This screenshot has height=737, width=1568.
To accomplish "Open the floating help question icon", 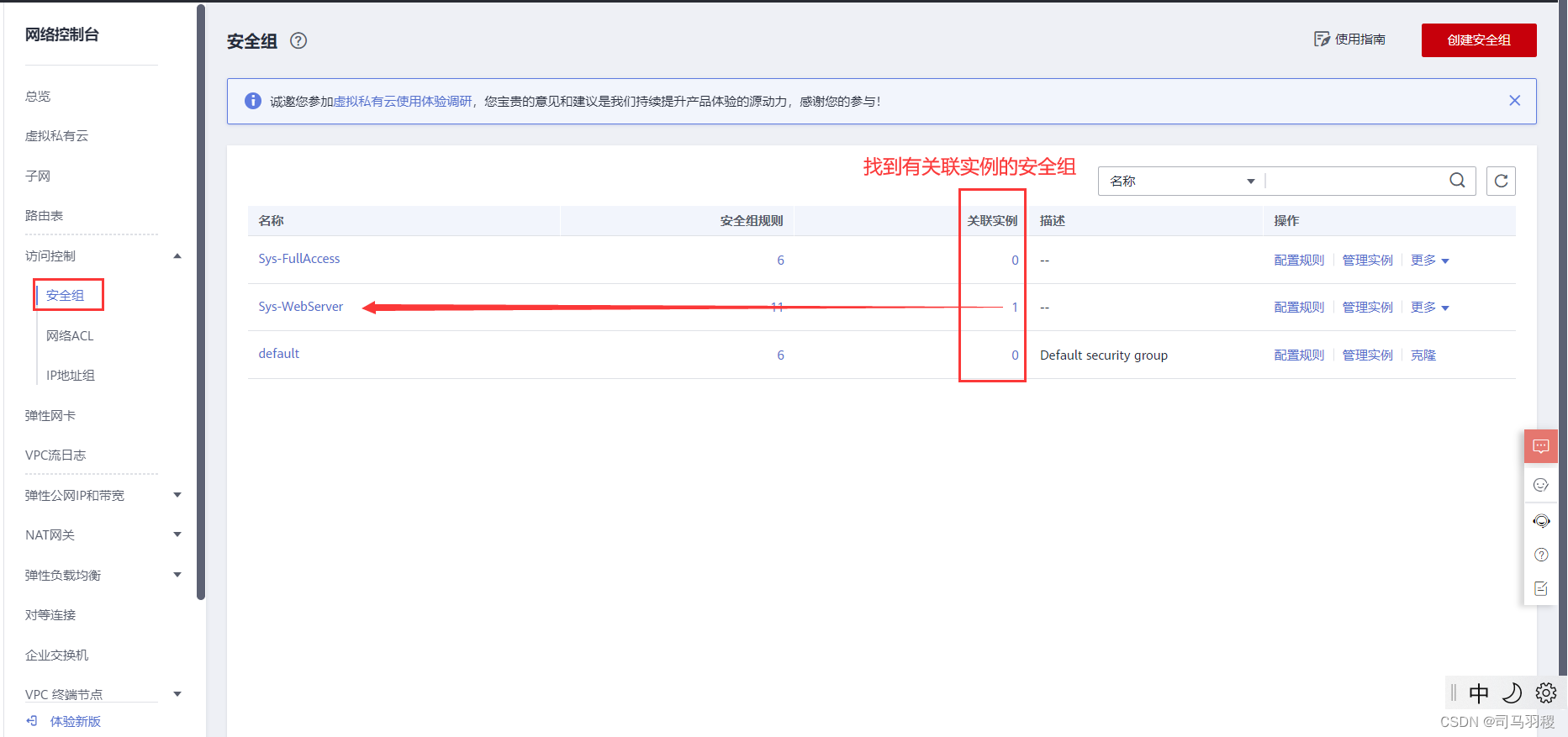I will pyautogui.click(x=1541, y=555).
